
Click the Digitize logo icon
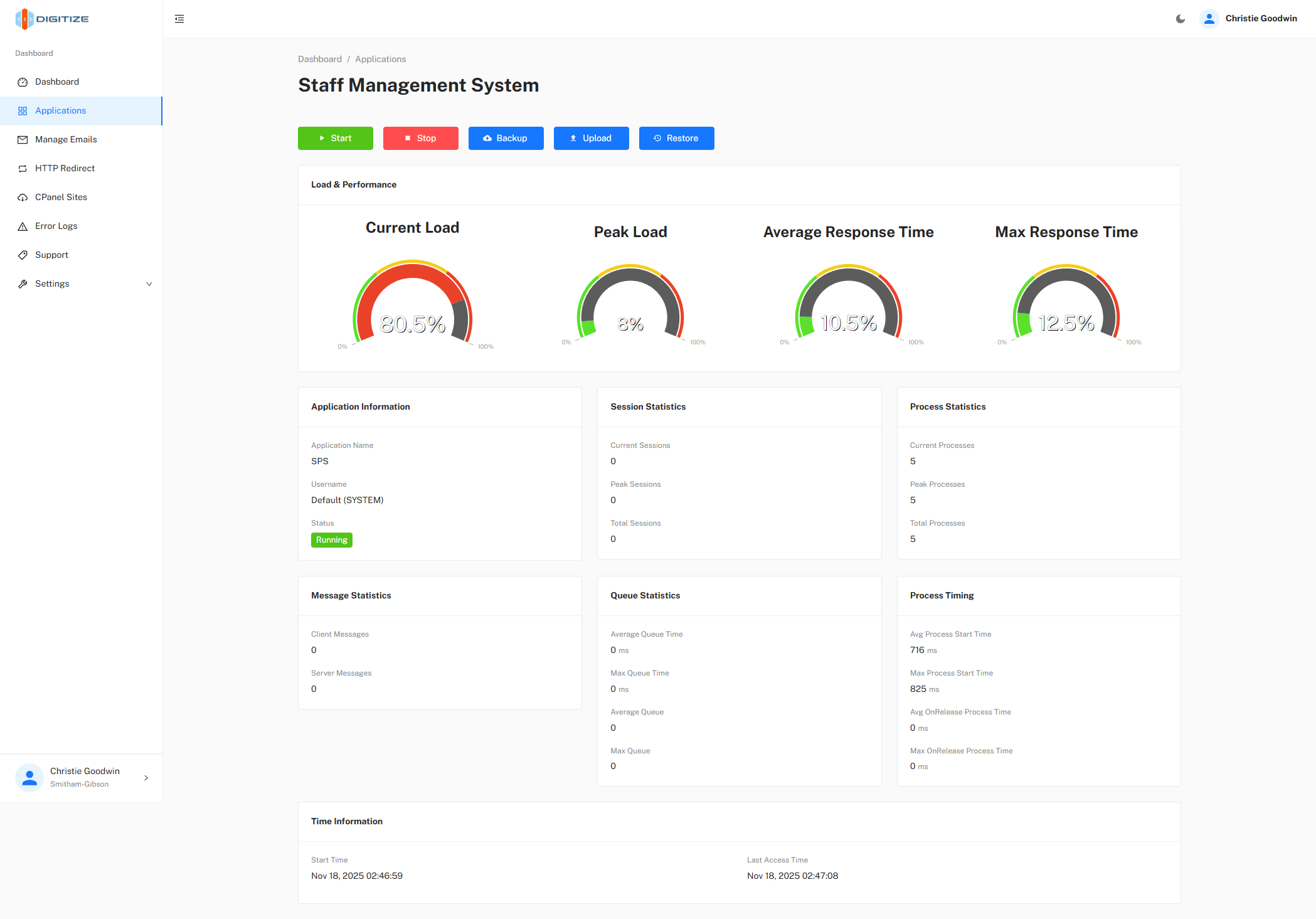pyautogui.click(x=24, y=19)
